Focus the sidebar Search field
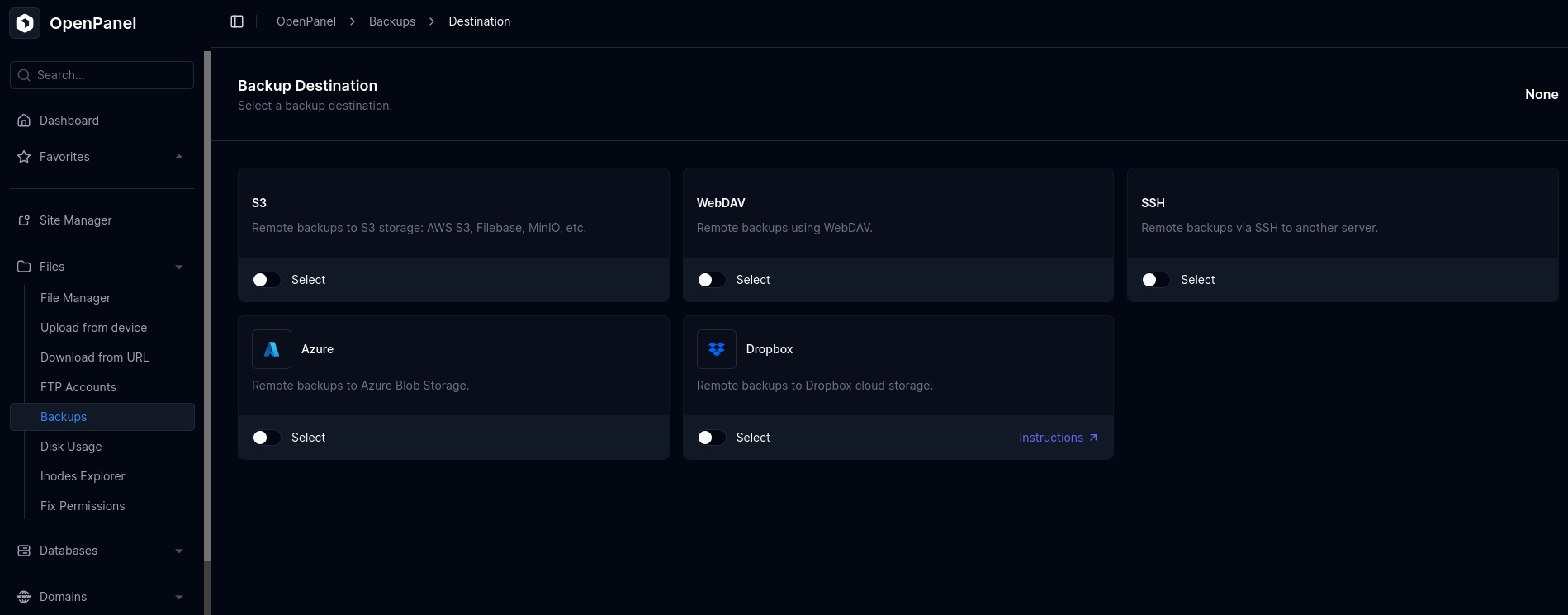The width and height of the screenshot is (1568, 615). click(102, 75)
